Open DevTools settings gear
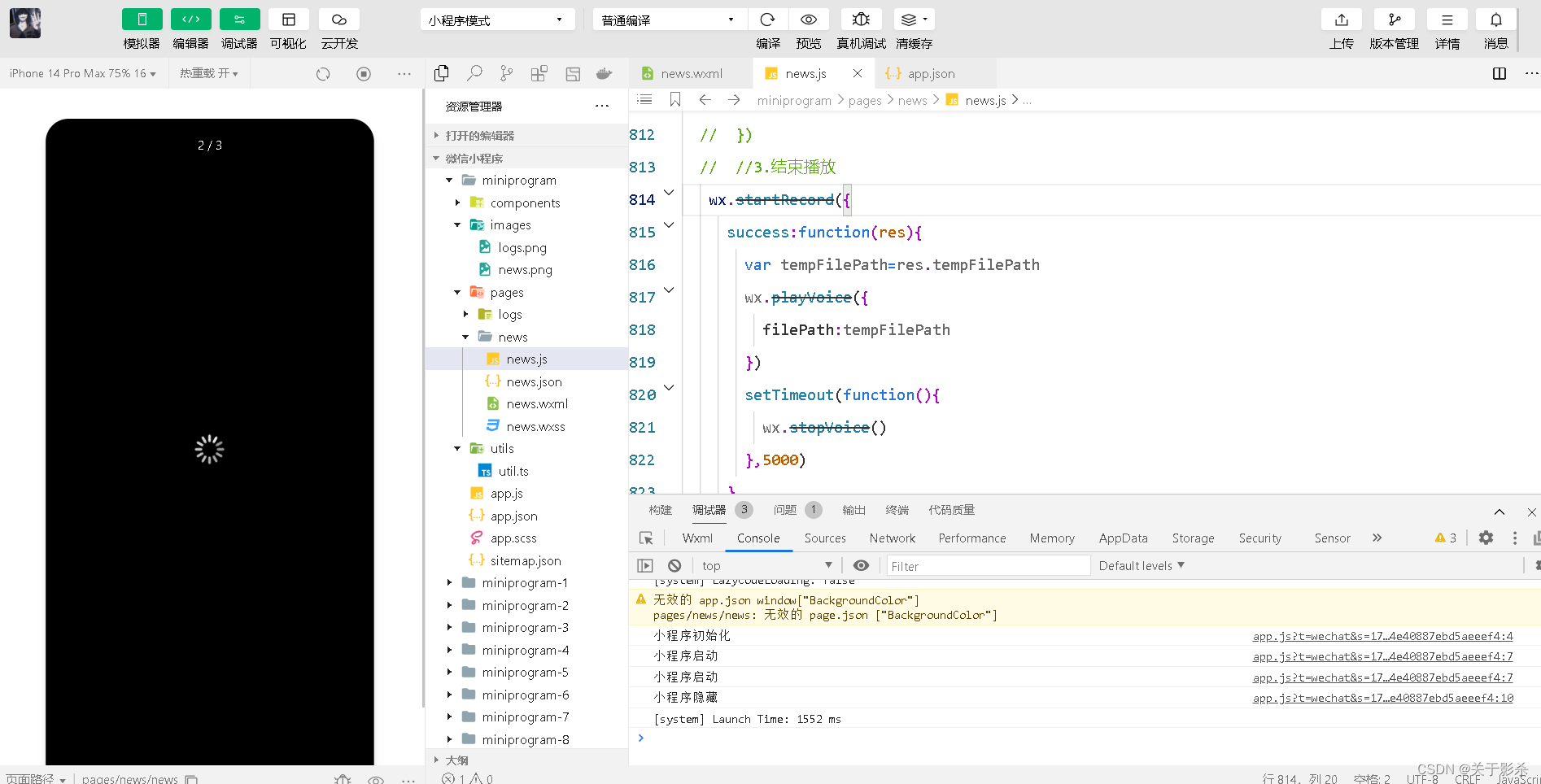Image resolution: width=1541 pixels, height=784 pixels. tap(1486, 538)
